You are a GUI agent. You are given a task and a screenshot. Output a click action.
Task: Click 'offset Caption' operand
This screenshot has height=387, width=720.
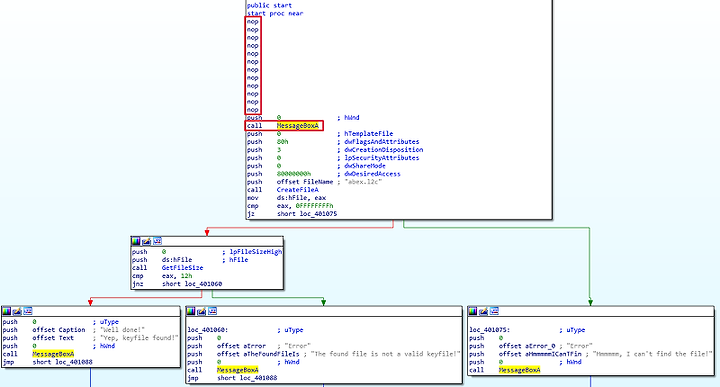click(x=59, y=330)
